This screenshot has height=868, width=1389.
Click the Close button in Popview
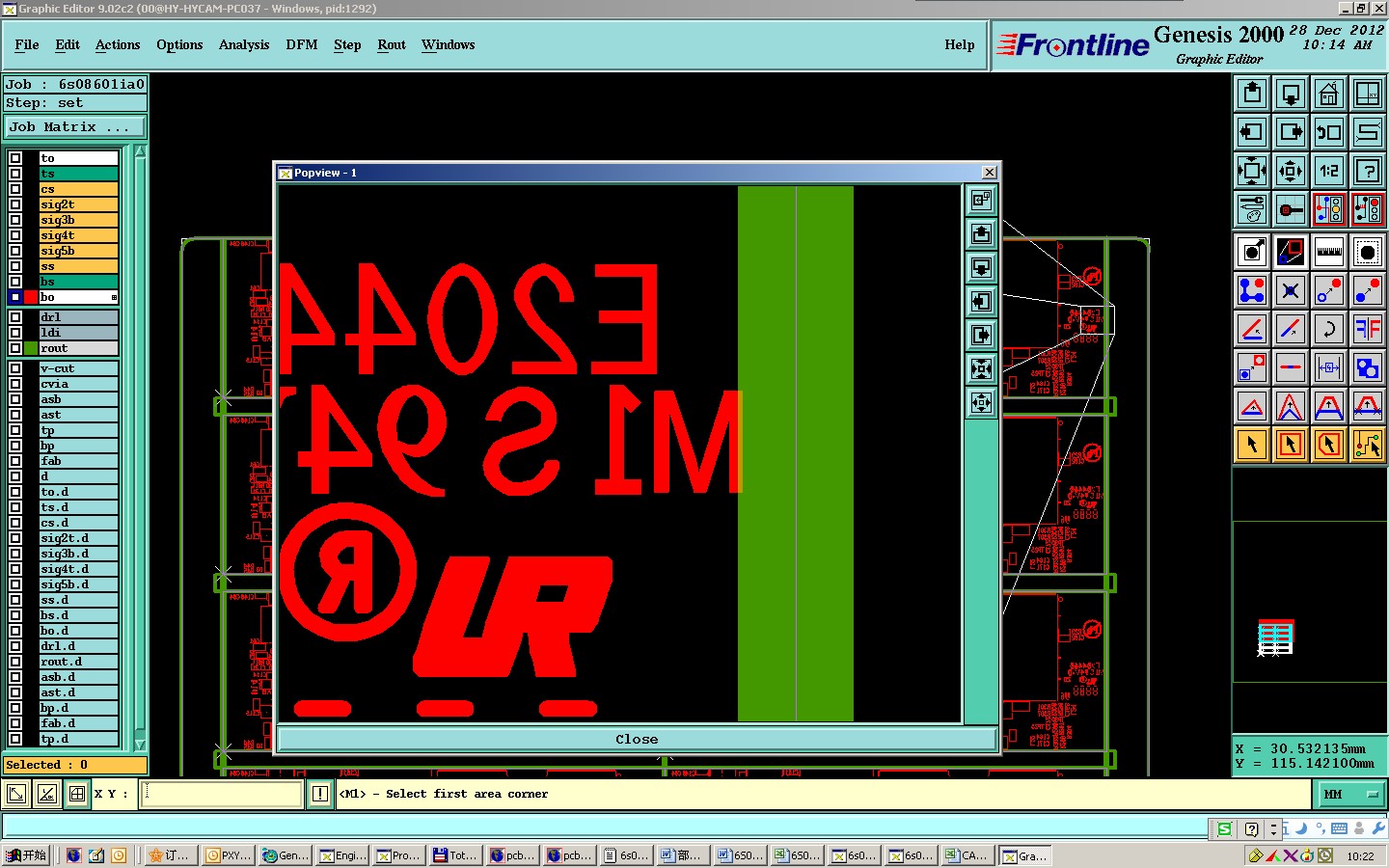pyautogui.click(x=637, y=740)
